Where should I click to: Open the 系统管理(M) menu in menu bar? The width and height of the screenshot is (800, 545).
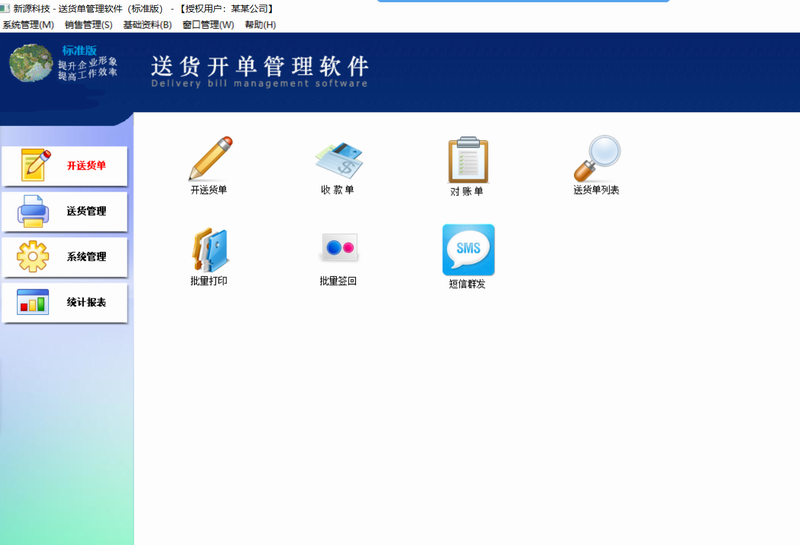click(x=28, y=25)
